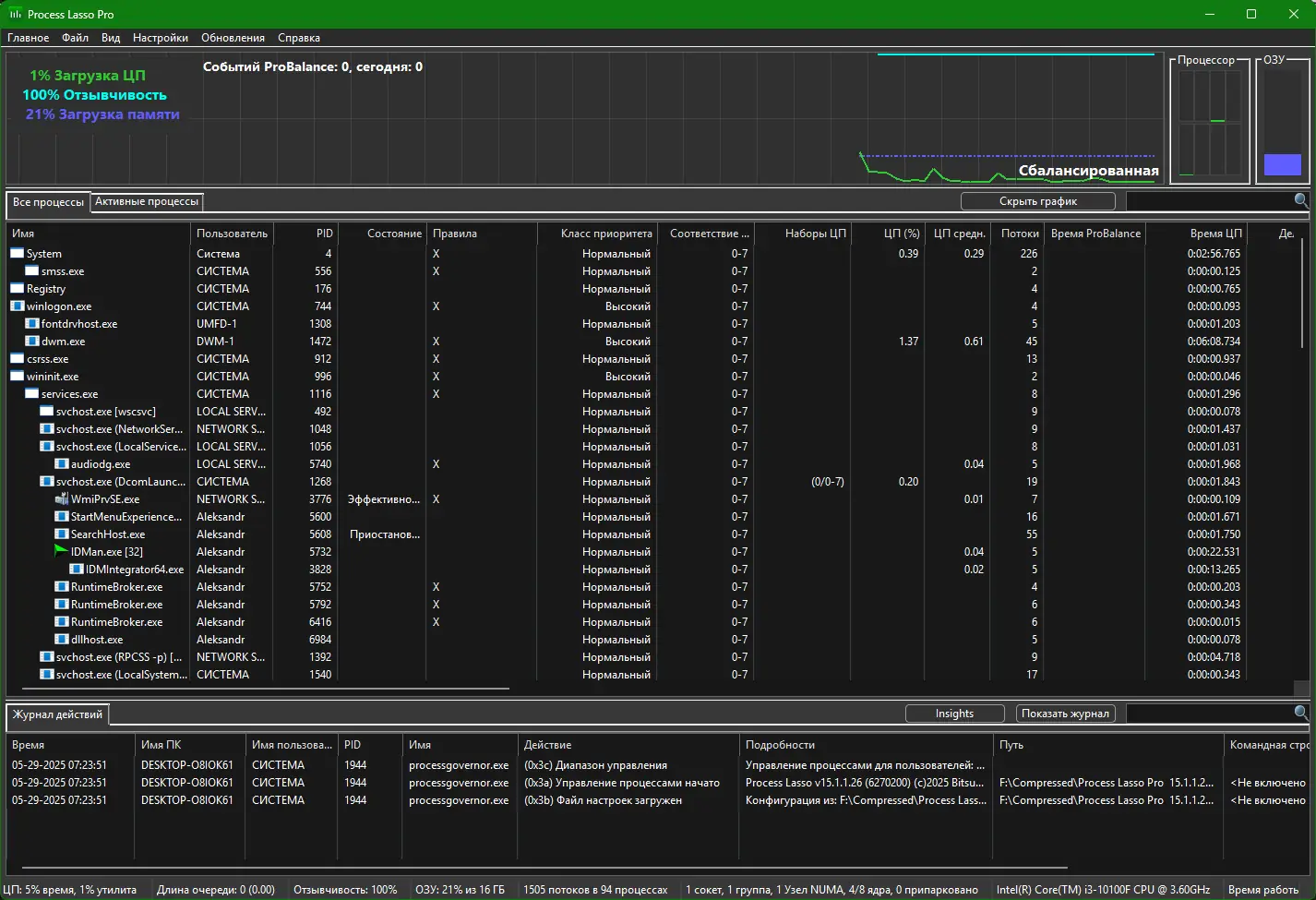The image size is (1316, 900).
Task: Click the fontdrvhost.exe process icon
Action: coord(32,323)
